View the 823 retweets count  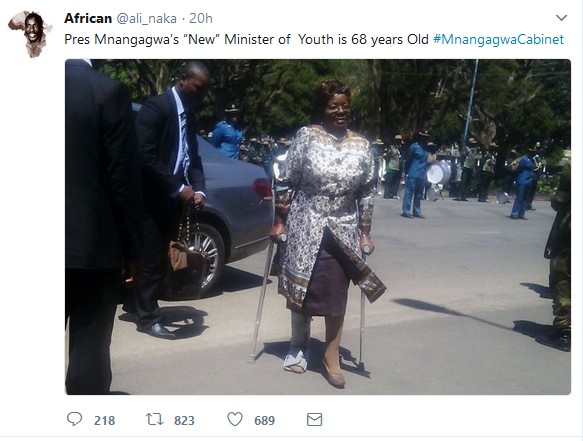click(184, 421)
